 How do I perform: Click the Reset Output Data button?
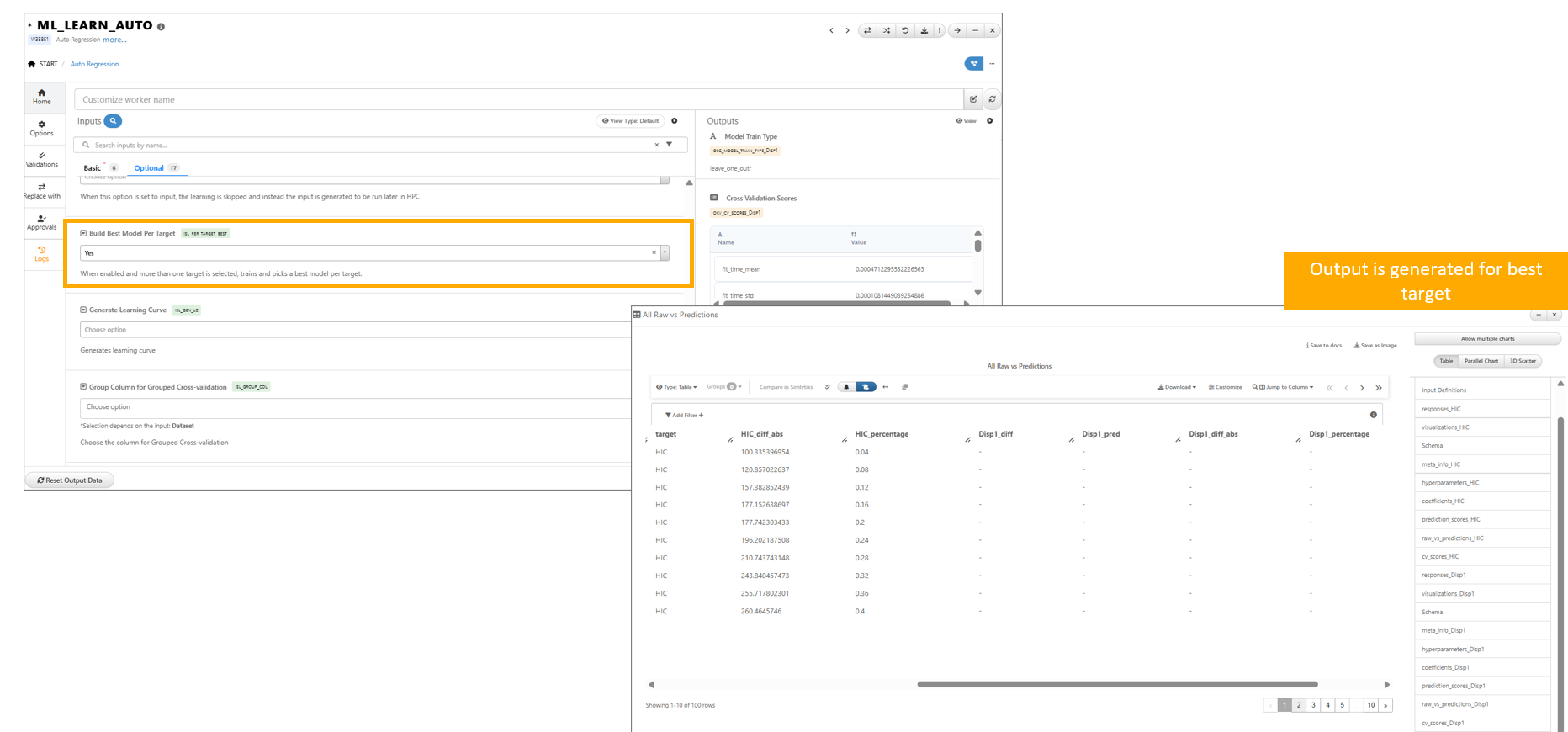tap(70, 480)
